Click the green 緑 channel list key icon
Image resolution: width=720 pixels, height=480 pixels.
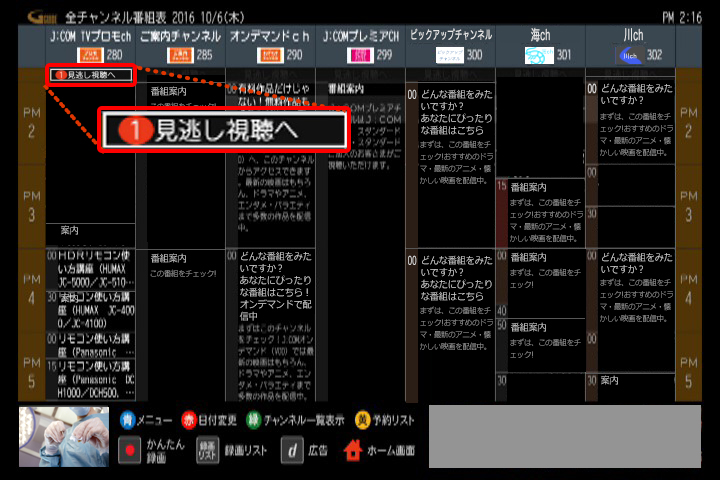click(254, 420)
